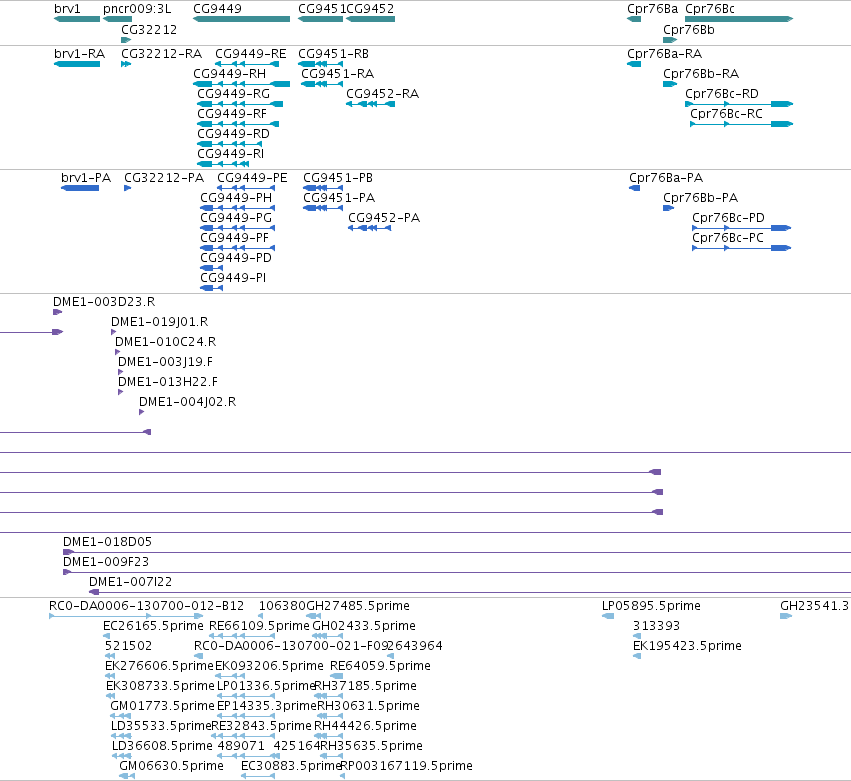851x781 pixels.
Task: Open protein Cpr76Bc-PD
Action: (x=728, y=218)
